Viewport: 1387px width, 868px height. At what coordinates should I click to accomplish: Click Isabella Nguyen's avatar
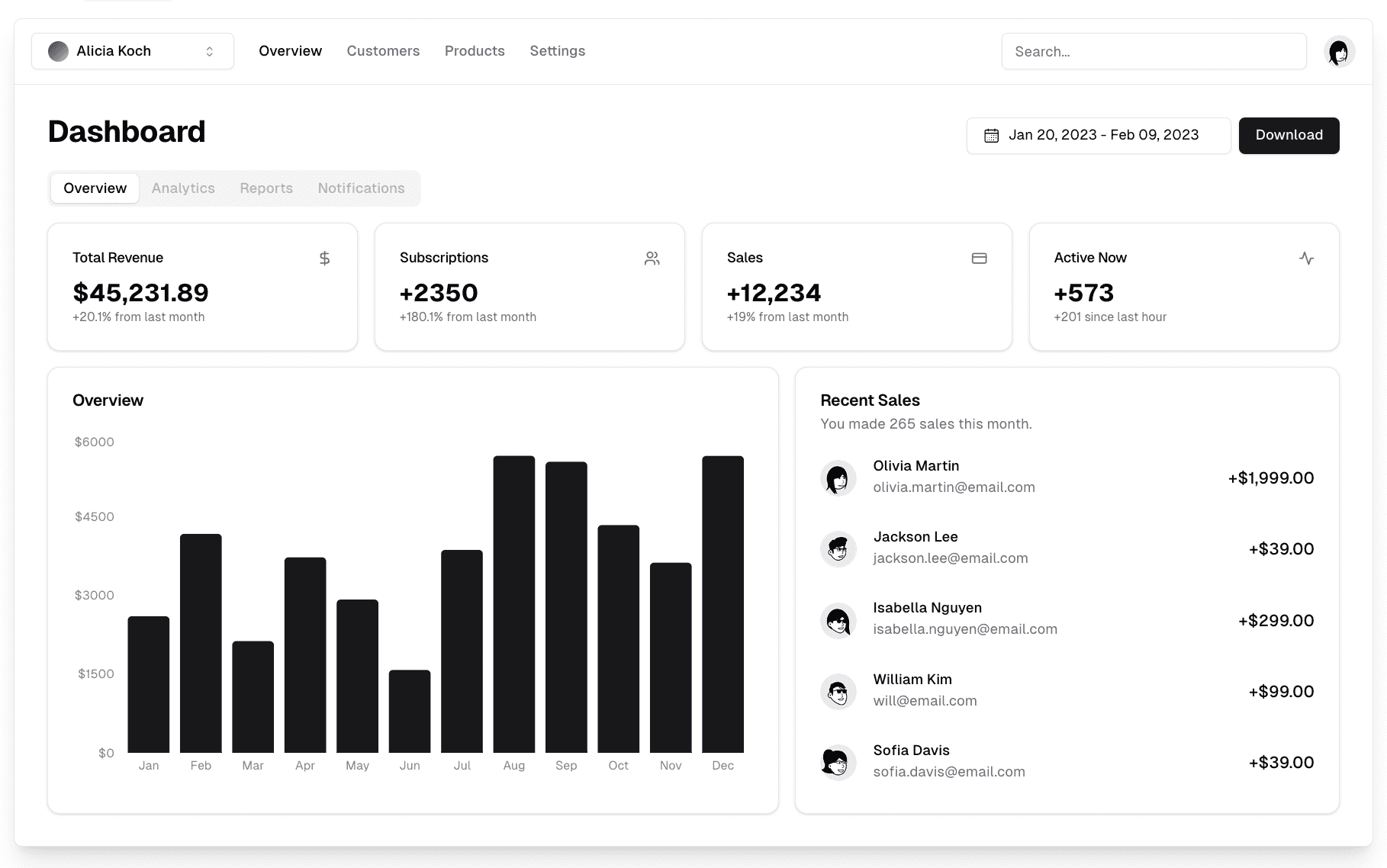click(838, 620)
